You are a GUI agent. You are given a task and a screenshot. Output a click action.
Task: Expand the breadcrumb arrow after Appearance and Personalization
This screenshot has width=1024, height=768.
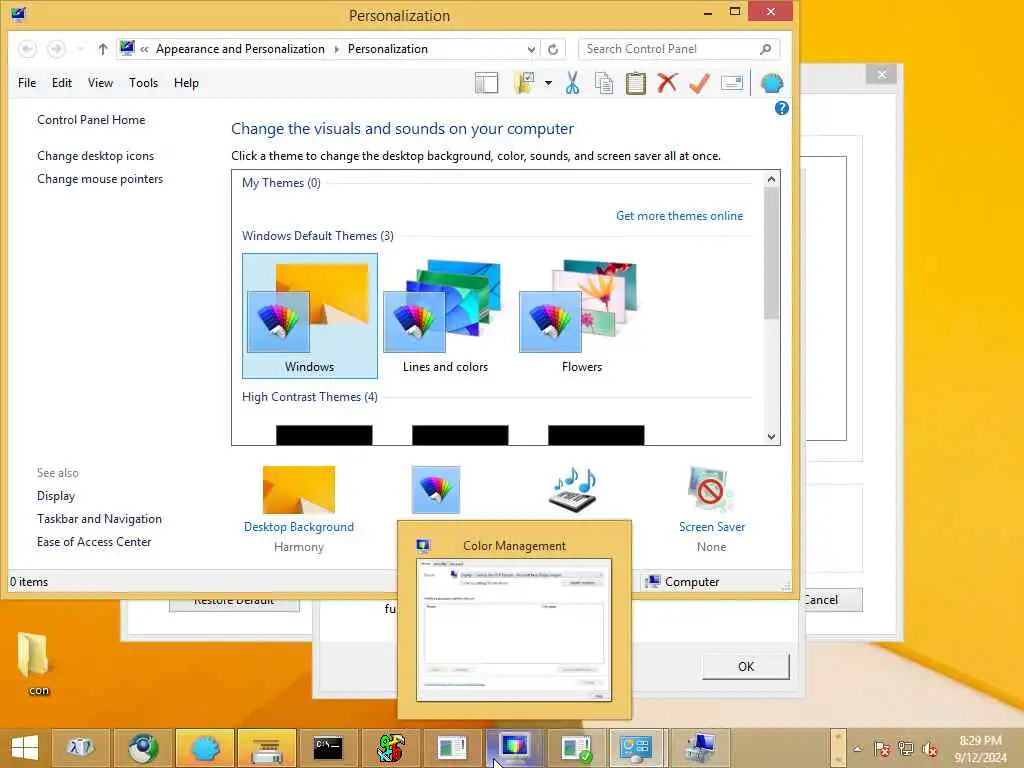point(336,49)
